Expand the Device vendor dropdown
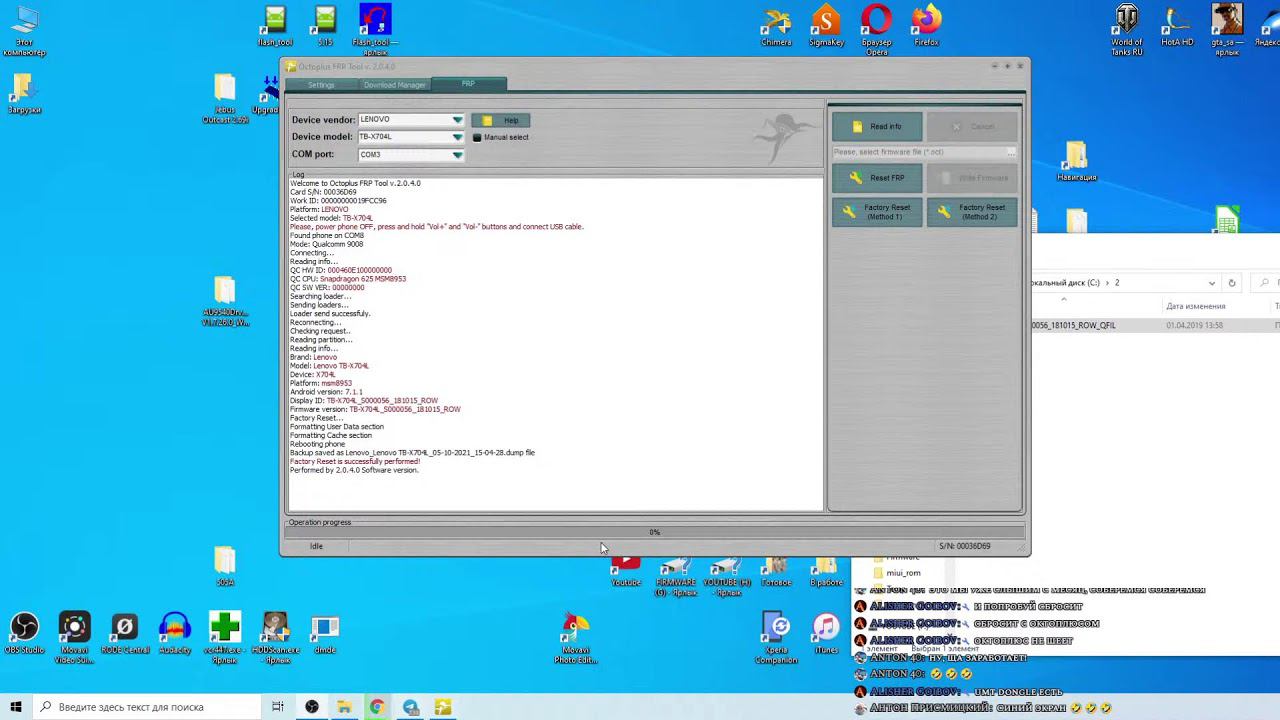Image resolution: width=1280 pixels, height=720 pixels. 457,120
